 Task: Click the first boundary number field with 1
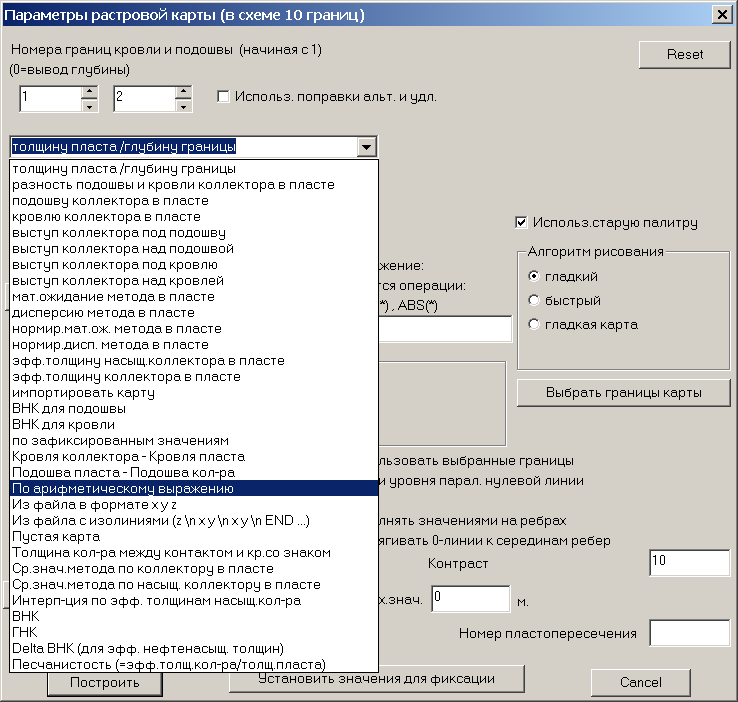pos(51,99)
